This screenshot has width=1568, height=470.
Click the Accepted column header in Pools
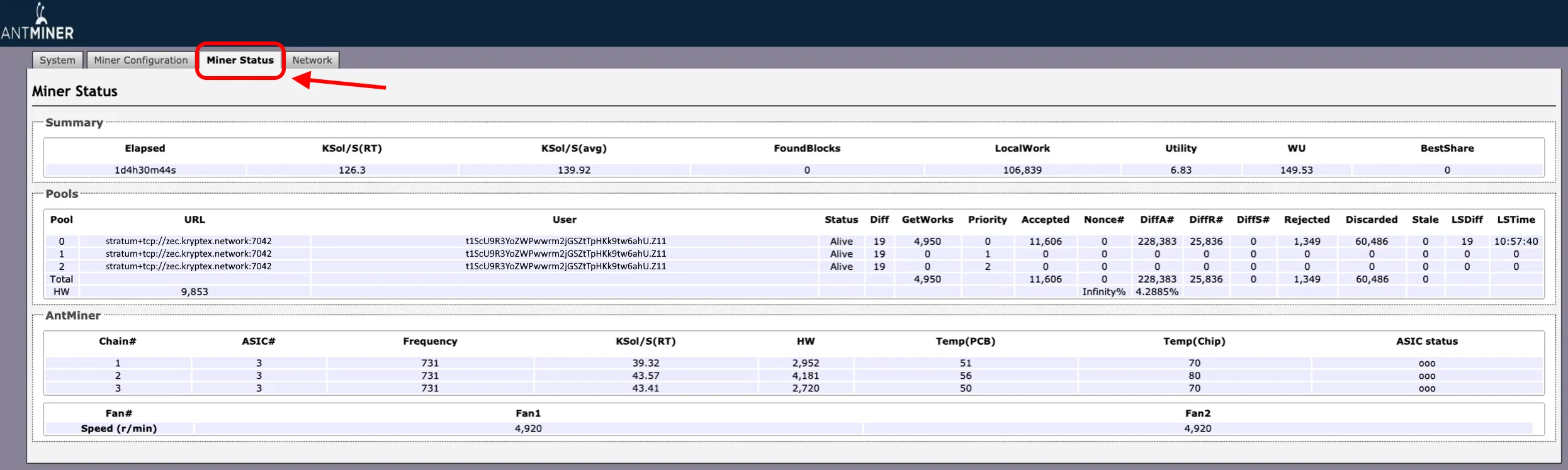click(1045, 220)
